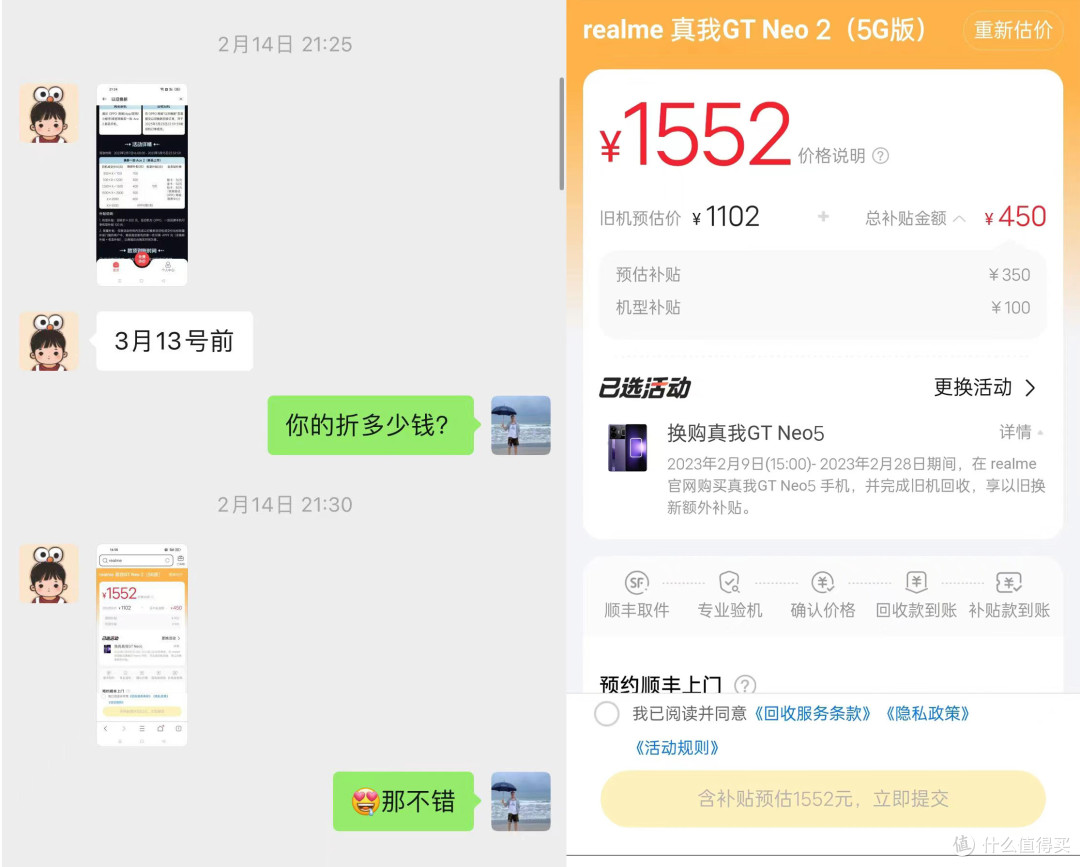Submit via 含补贴预估1552元,立即提交 button
Viewport: 1080px width, 867px height.
coord(823,799)
